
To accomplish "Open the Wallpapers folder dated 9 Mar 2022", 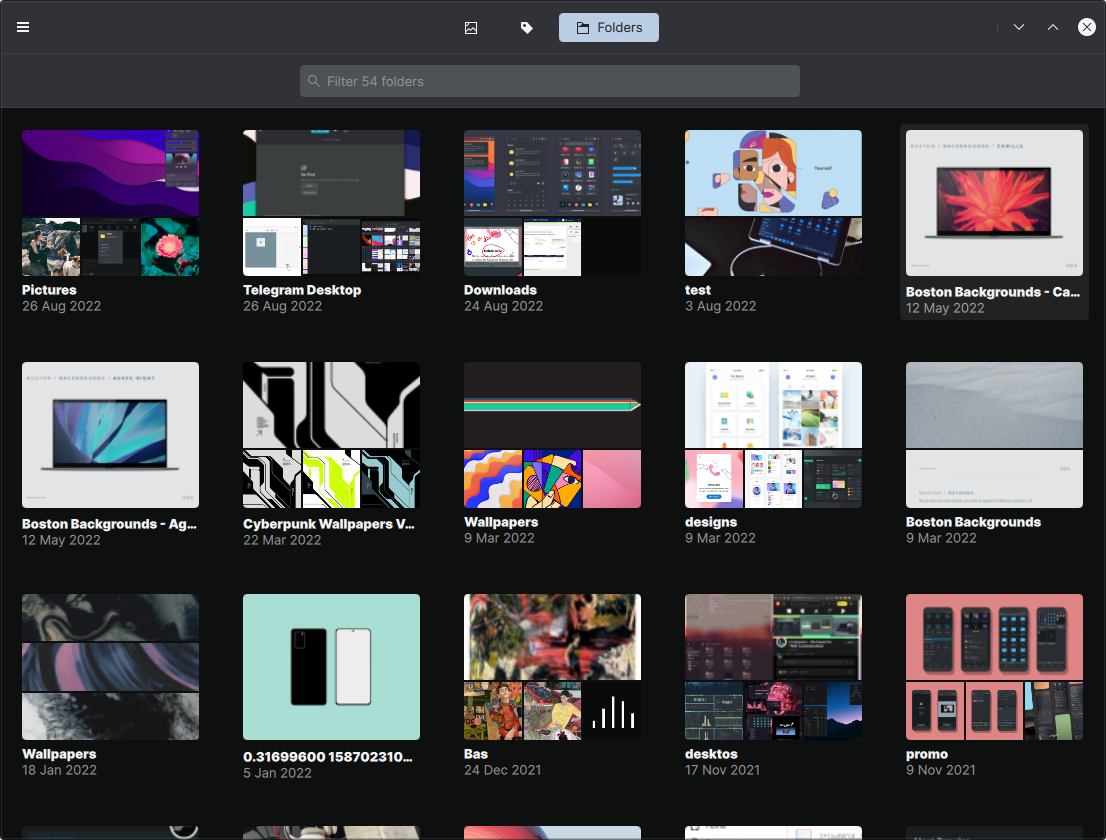I will tap(552, 434).
